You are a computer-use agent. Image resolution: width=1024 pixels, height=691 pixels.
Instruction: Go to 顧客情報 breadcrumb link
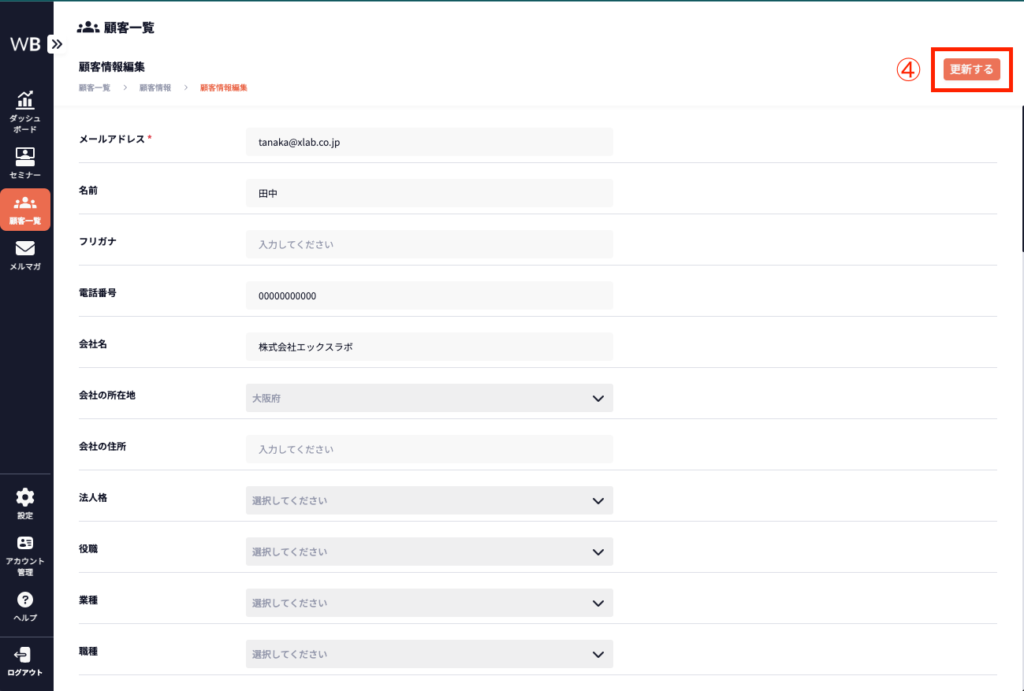pyautogui.click(x=154, y=88)
